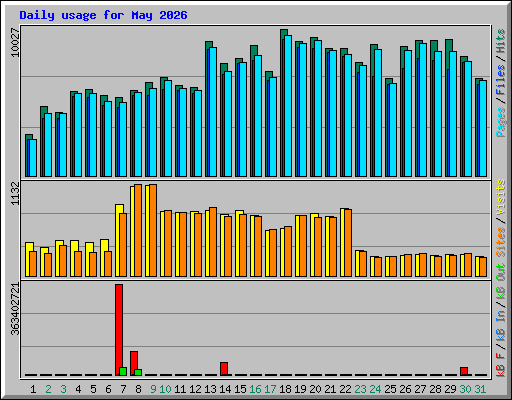Click day label 24 on the x-axis

pyautogui.click(x=375, y=389)
